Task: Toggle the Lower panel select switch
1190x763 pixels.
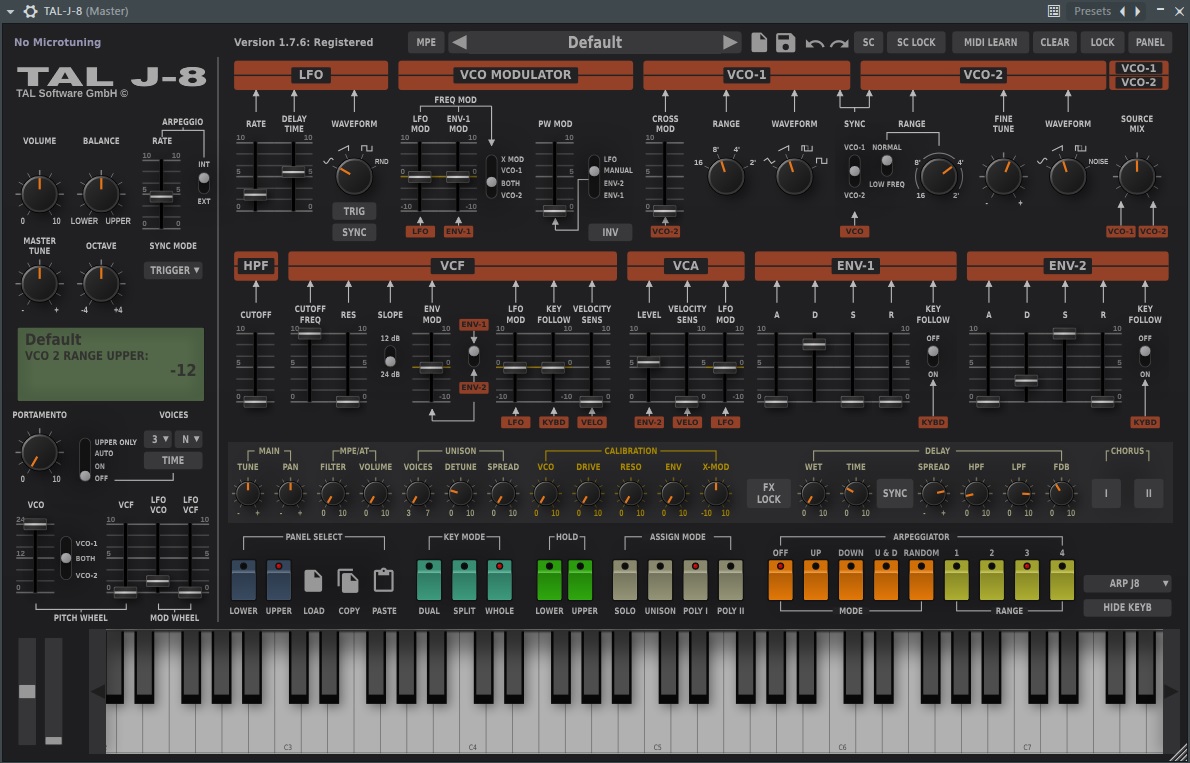Action: (244, 580)
